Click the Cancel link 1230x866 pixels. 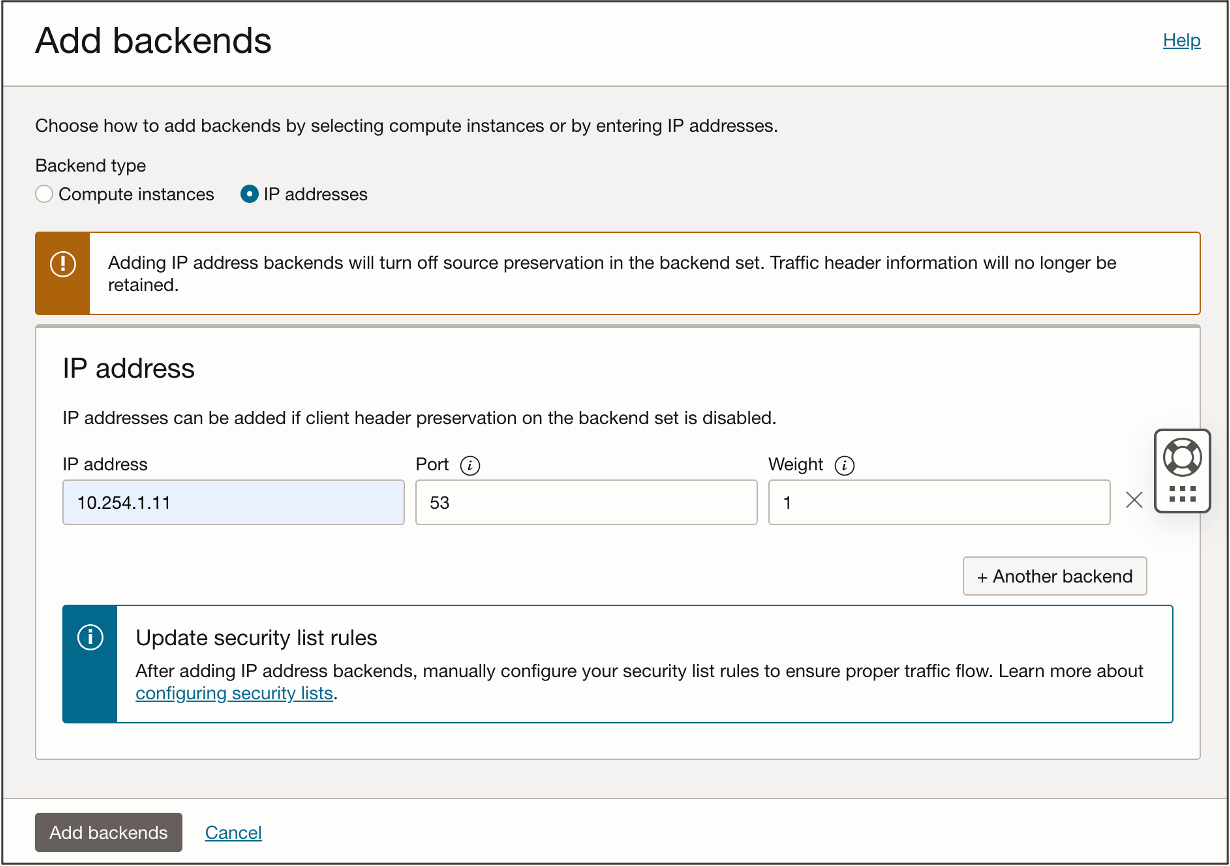click(x=233, y=832)
